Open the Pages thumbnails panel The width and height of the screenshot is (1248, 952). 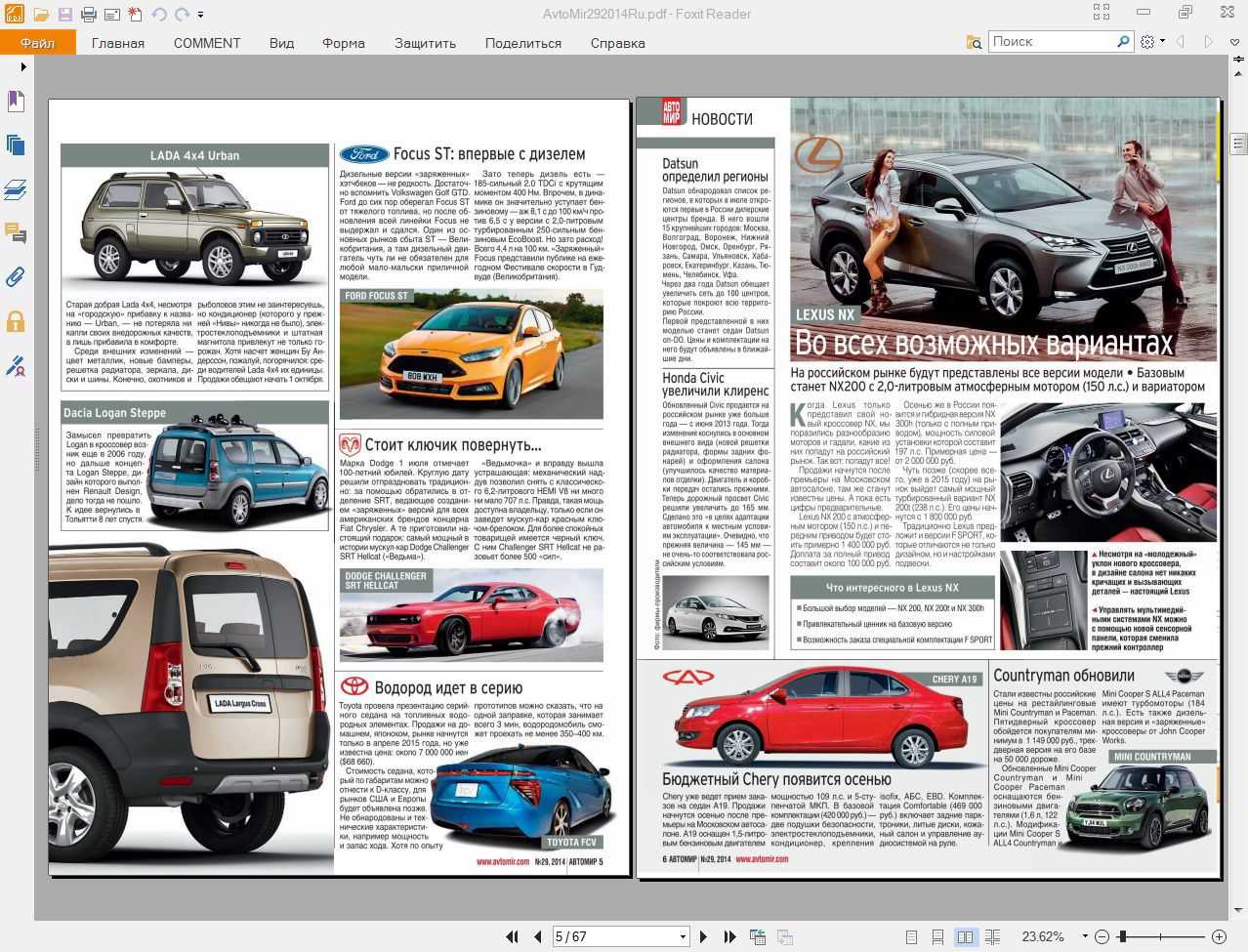[x=16, y=145]
